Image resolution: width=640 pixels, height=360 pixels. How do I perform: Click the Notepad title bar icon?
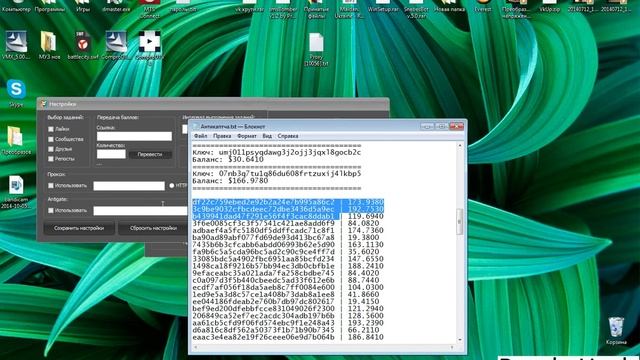(x=196, y=127)
